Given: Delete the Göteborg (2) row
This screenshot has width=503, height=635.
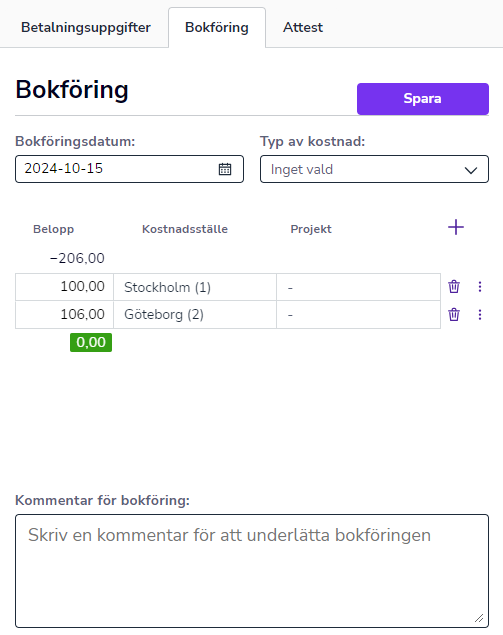Looking at the screenshot, I should (x=454, y=315).
